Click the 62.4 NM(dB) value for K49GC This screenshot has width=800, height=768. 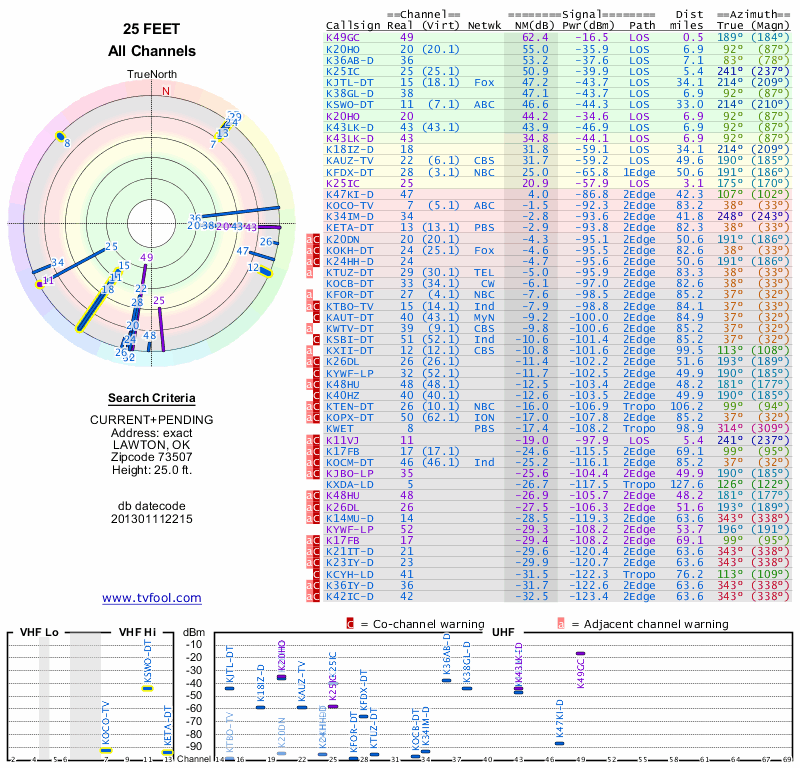click(x=535, y=38)
